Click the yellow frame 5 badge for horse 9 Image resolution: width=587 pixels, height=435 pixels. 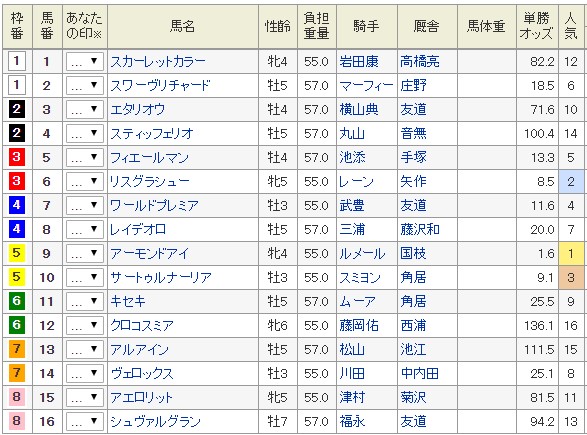(x=16, y=253)
